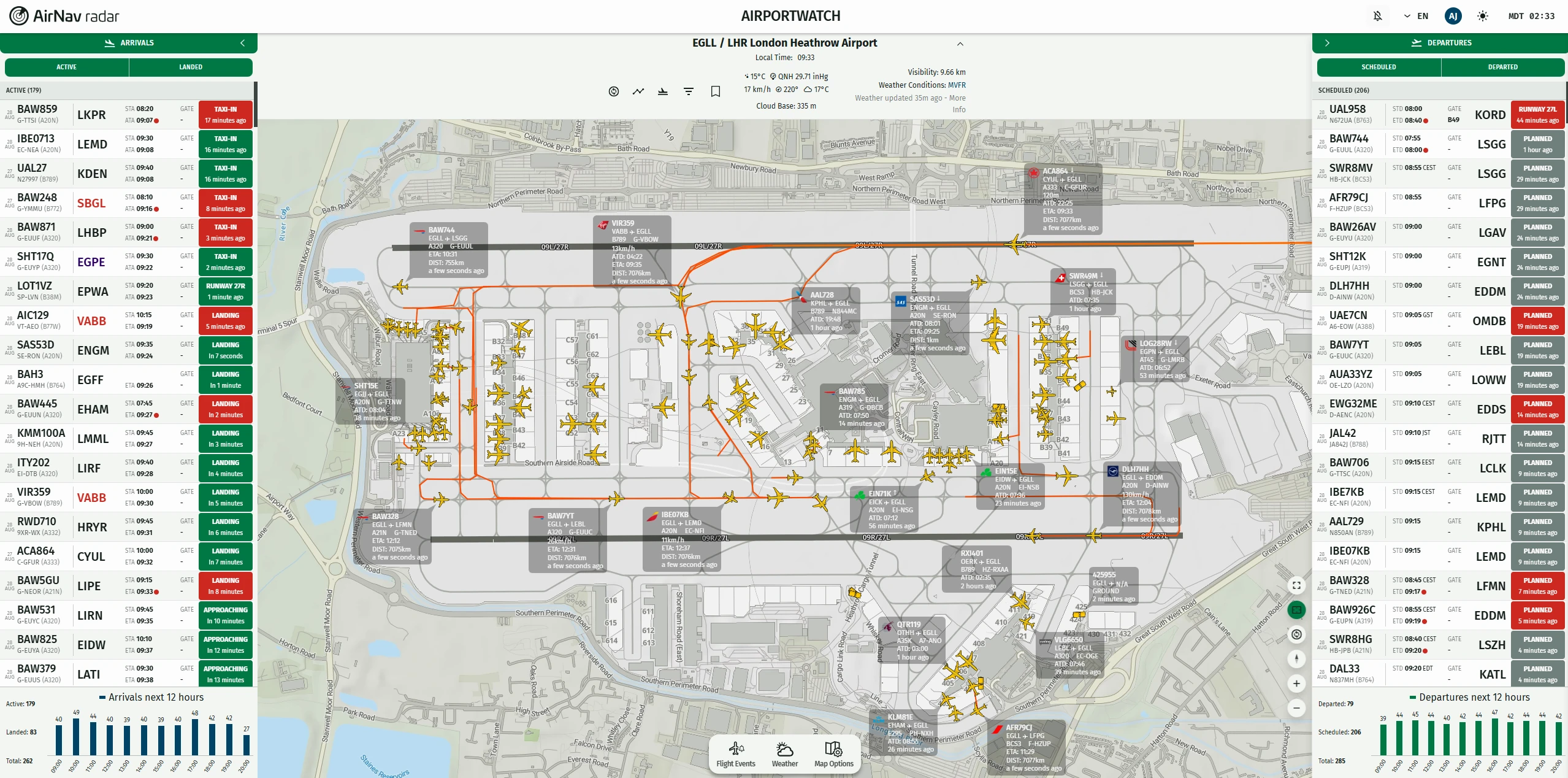Click the 16:00 departures bar showing 47
This screenshot has width=1568, height=778.
1495,736
